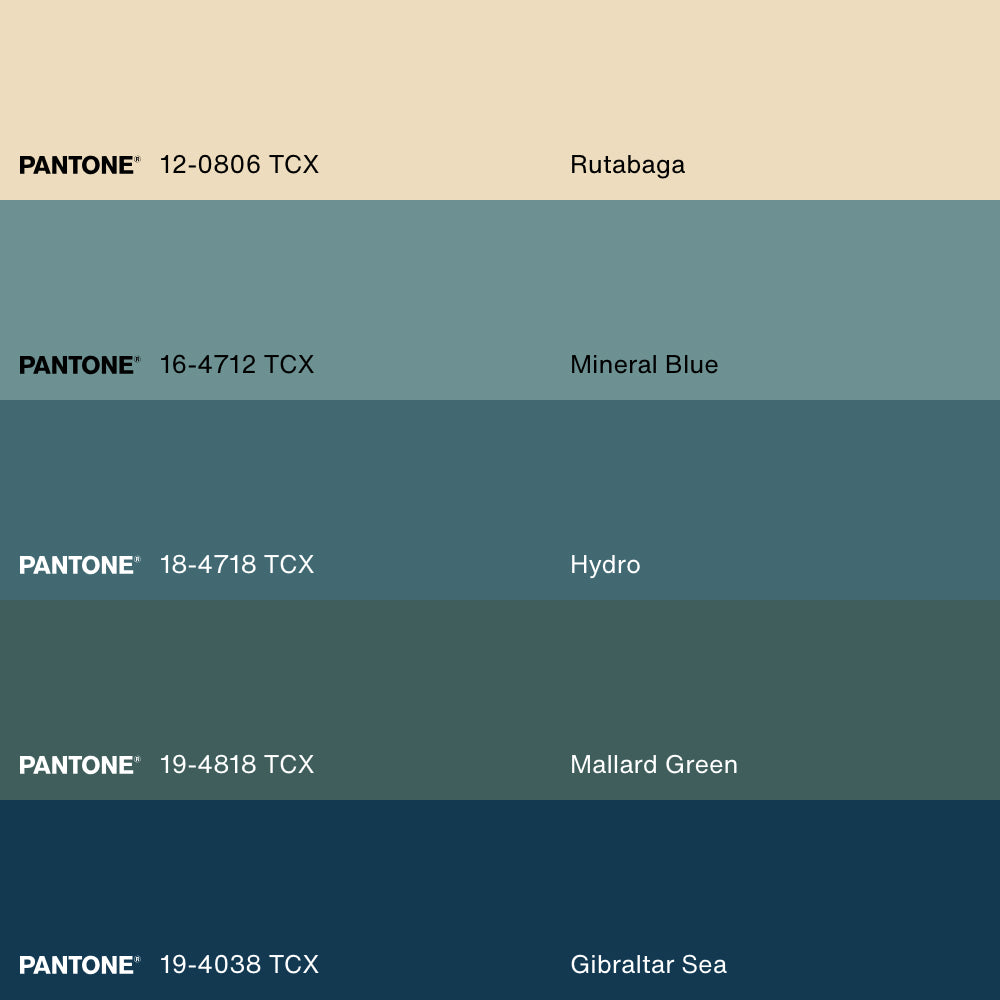Click the Hydro color name label
Screen dimensions: 1000x1000
(x=605, y=565)
